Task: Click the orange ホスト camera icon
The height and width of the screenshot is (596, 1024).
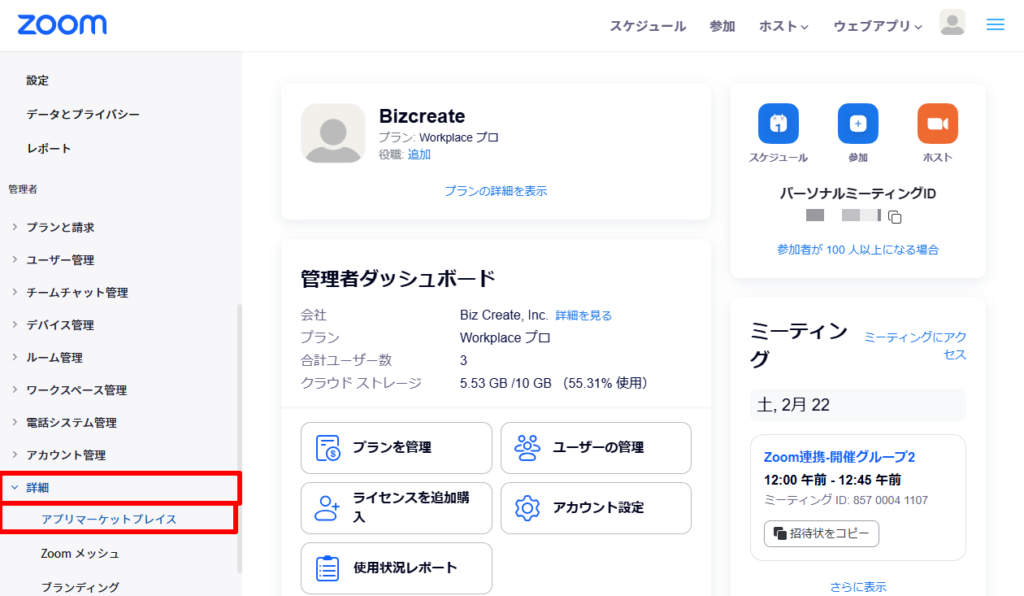Action: pos(937,123)
